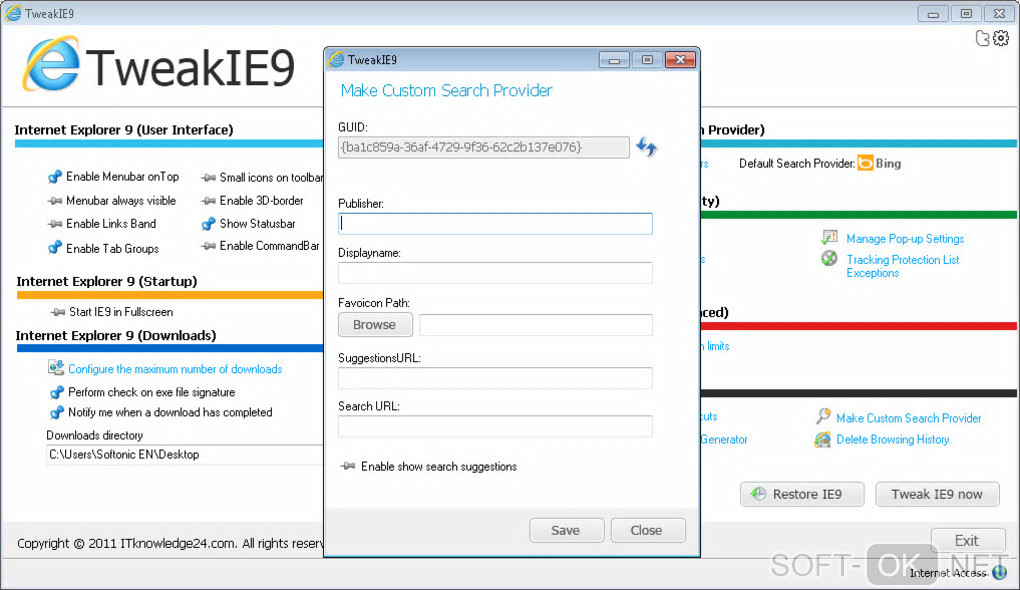Open Tracking Protection List Exceptions link
Screen dimensions: 1020x590
(x=903, y=266)
